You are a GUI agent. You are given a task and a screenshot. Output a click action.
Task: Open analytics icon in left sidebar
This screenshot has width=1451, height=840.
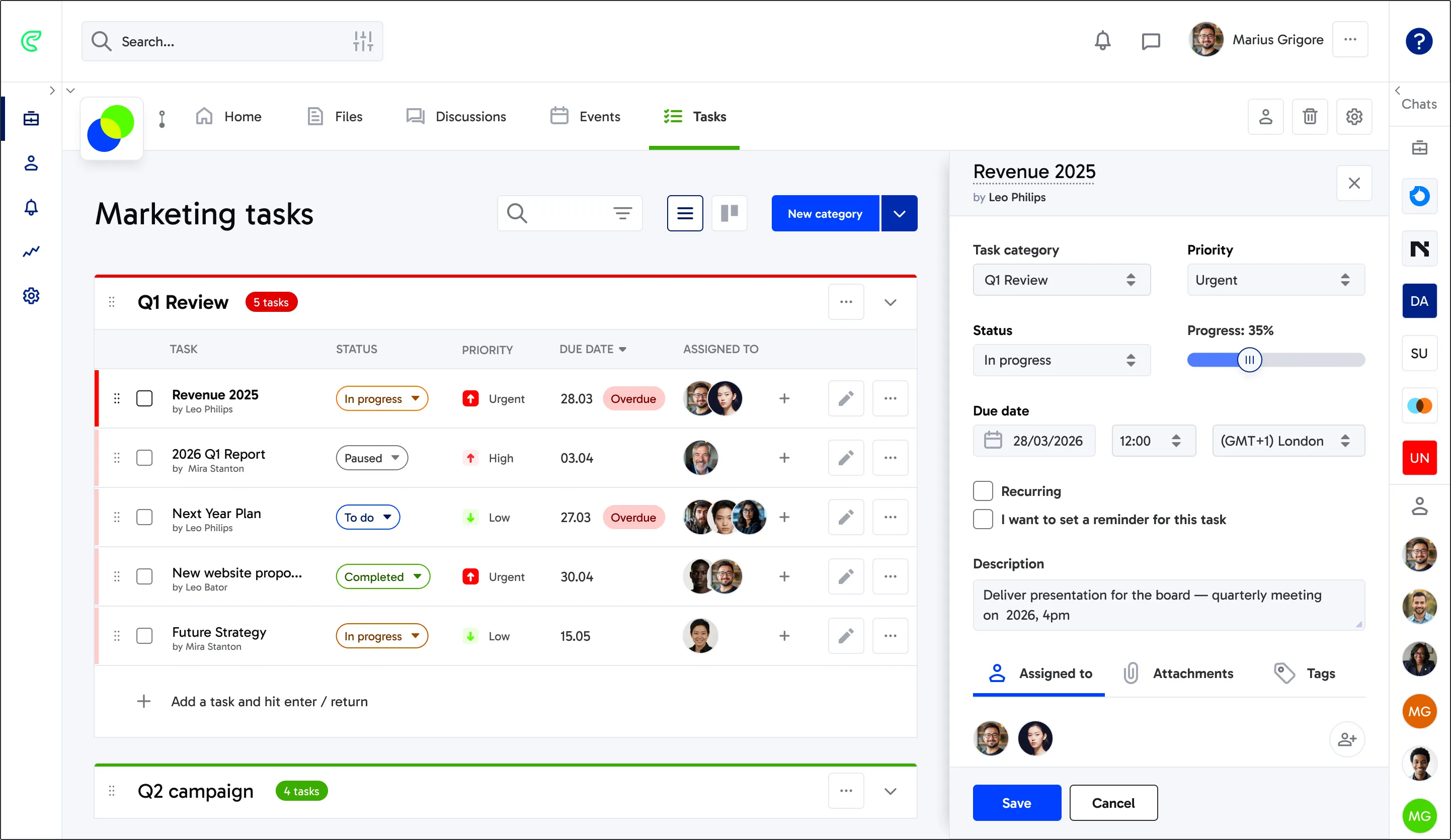click(x=31, y=251)
